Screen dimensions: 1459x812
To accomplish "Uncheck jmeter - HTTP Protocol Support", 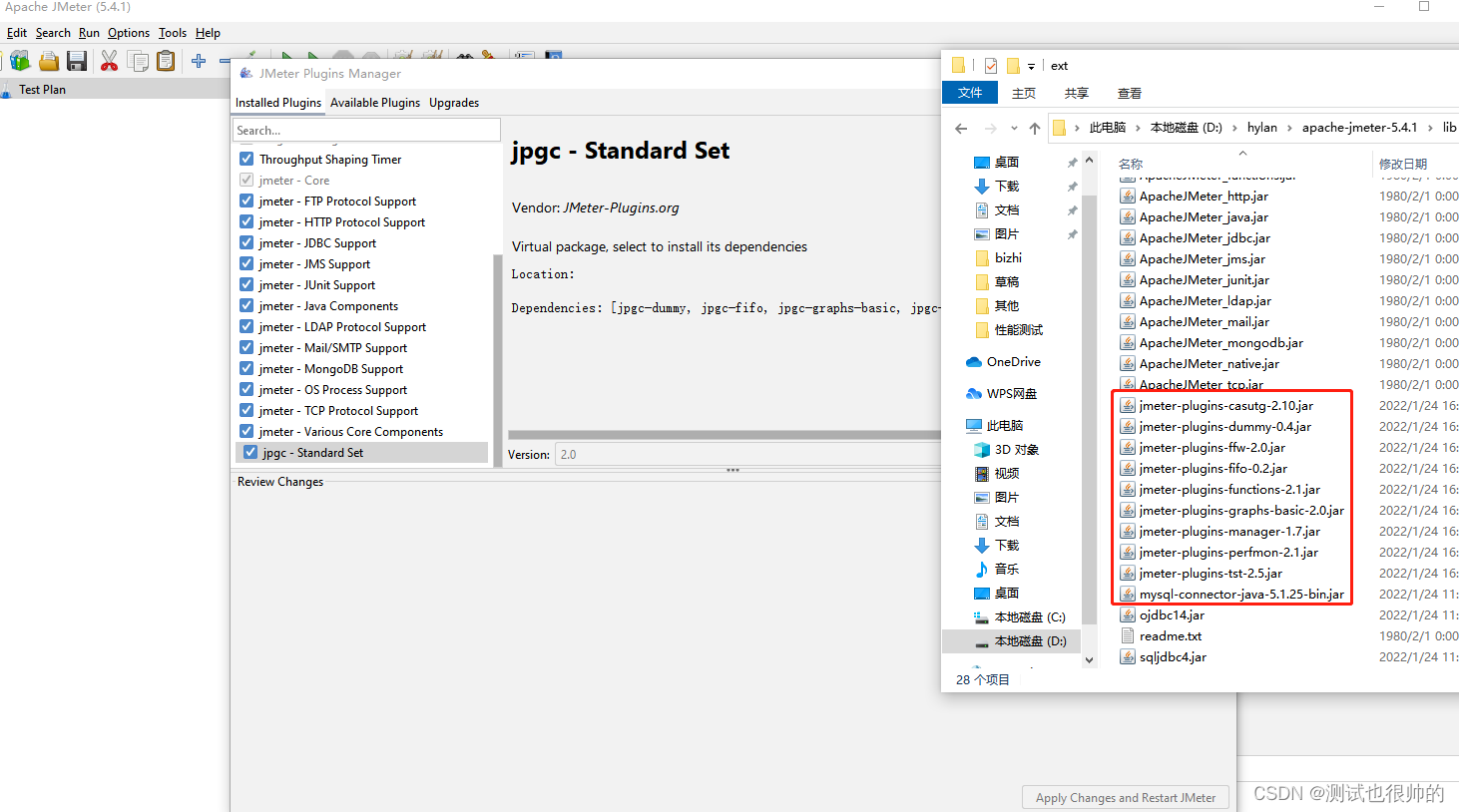I will pyautogui.click(x=246, y=221).
